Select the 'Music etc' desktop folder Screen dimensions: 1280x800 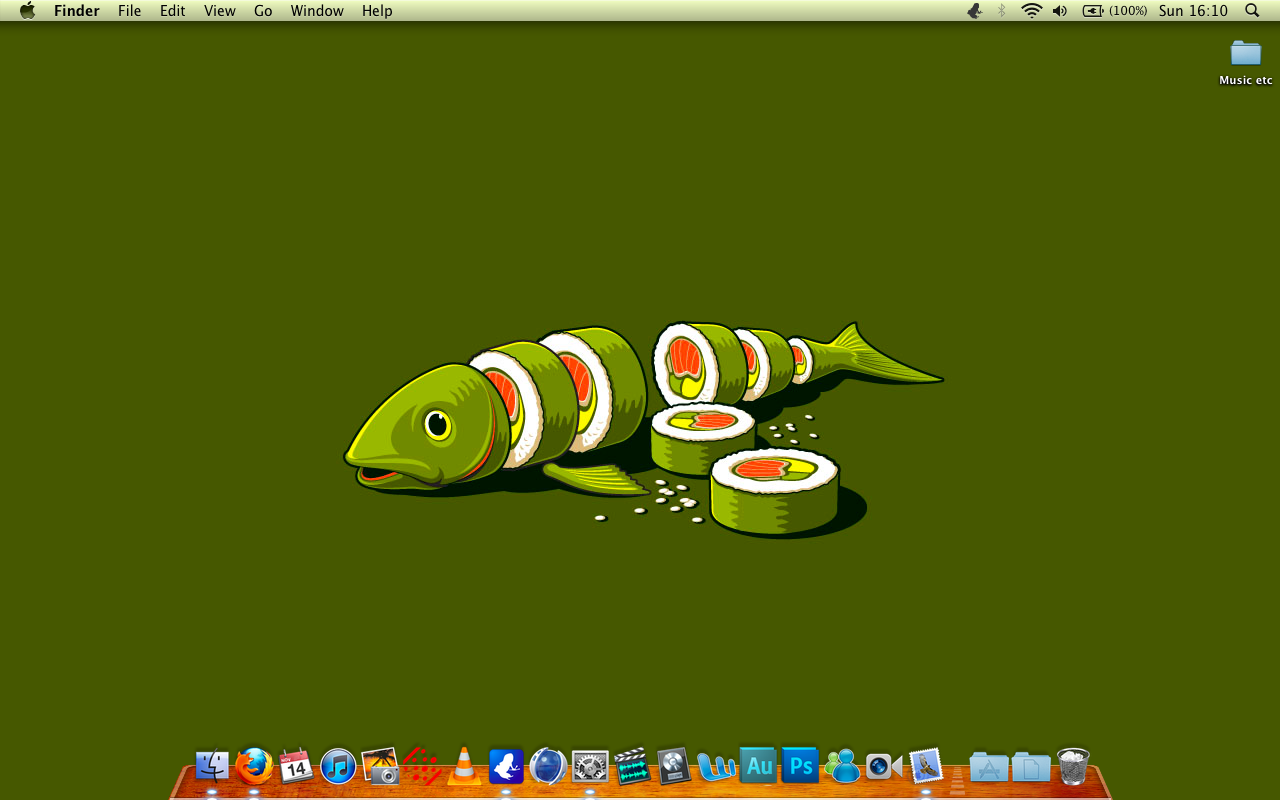(x=1246, y=62)
